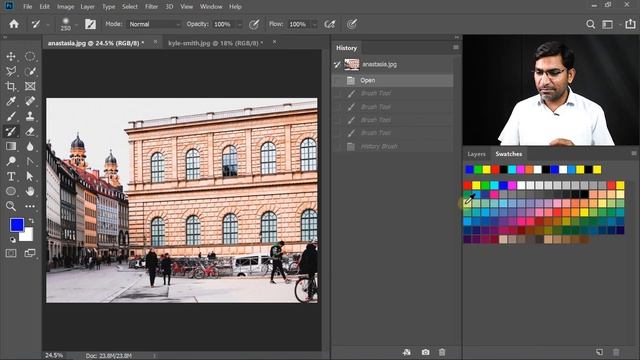Viewport: 640px width, 360px height.
Task: Select the History Brush history state
Action: click(x=393, y=146)
